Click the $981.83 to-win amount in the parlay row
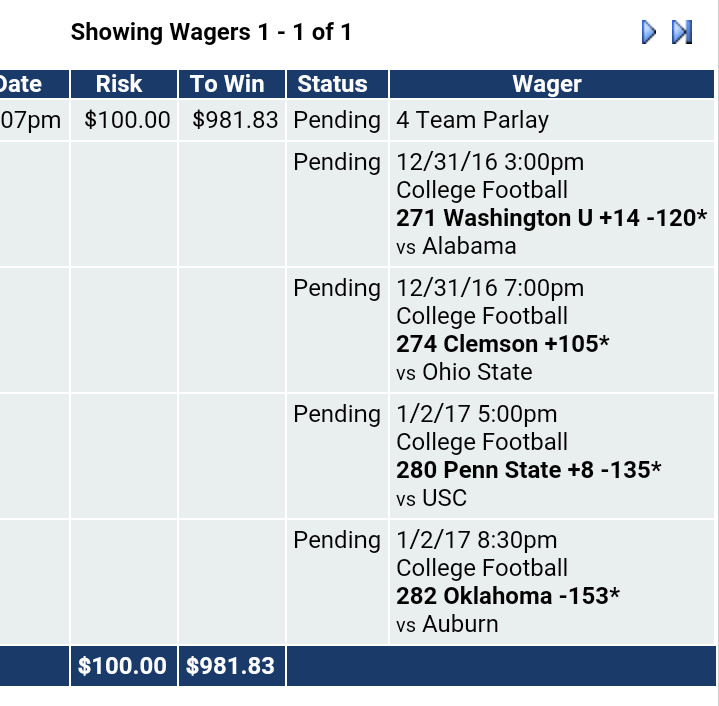719x706 pixels. pyautogui.click(x=235, y=120)
